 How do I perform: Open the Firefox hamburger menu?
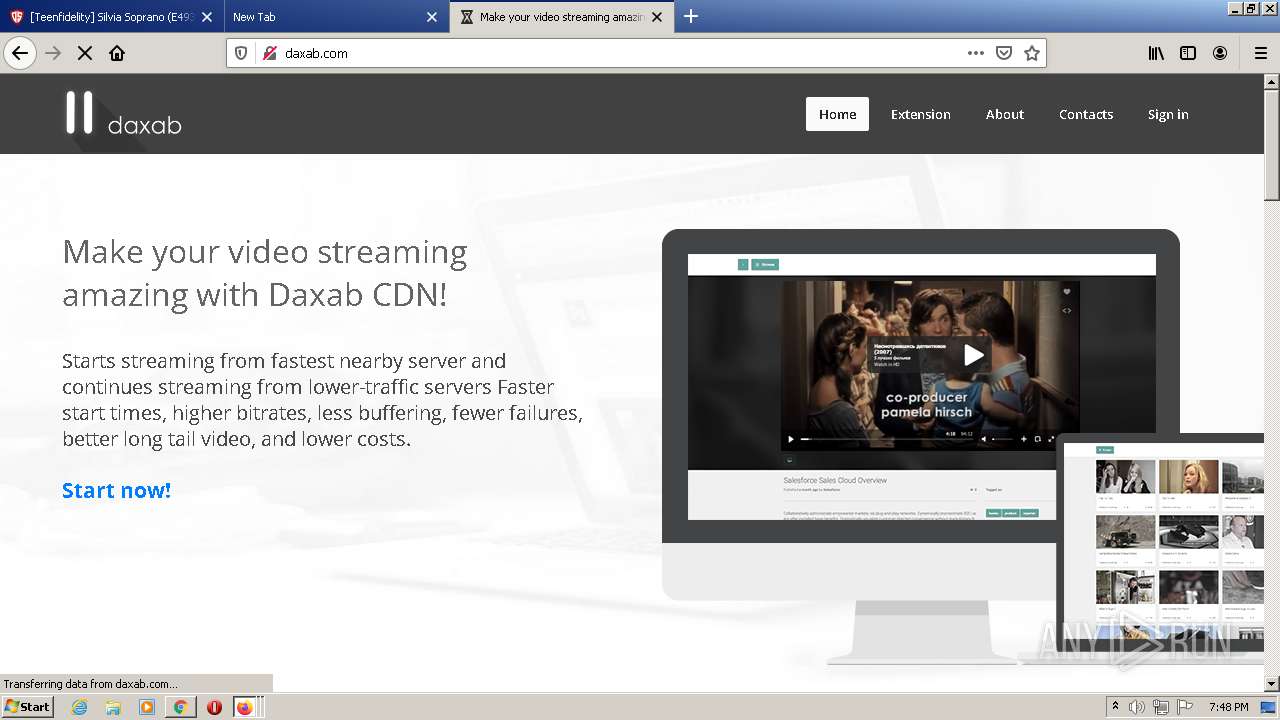point(1260,53)
